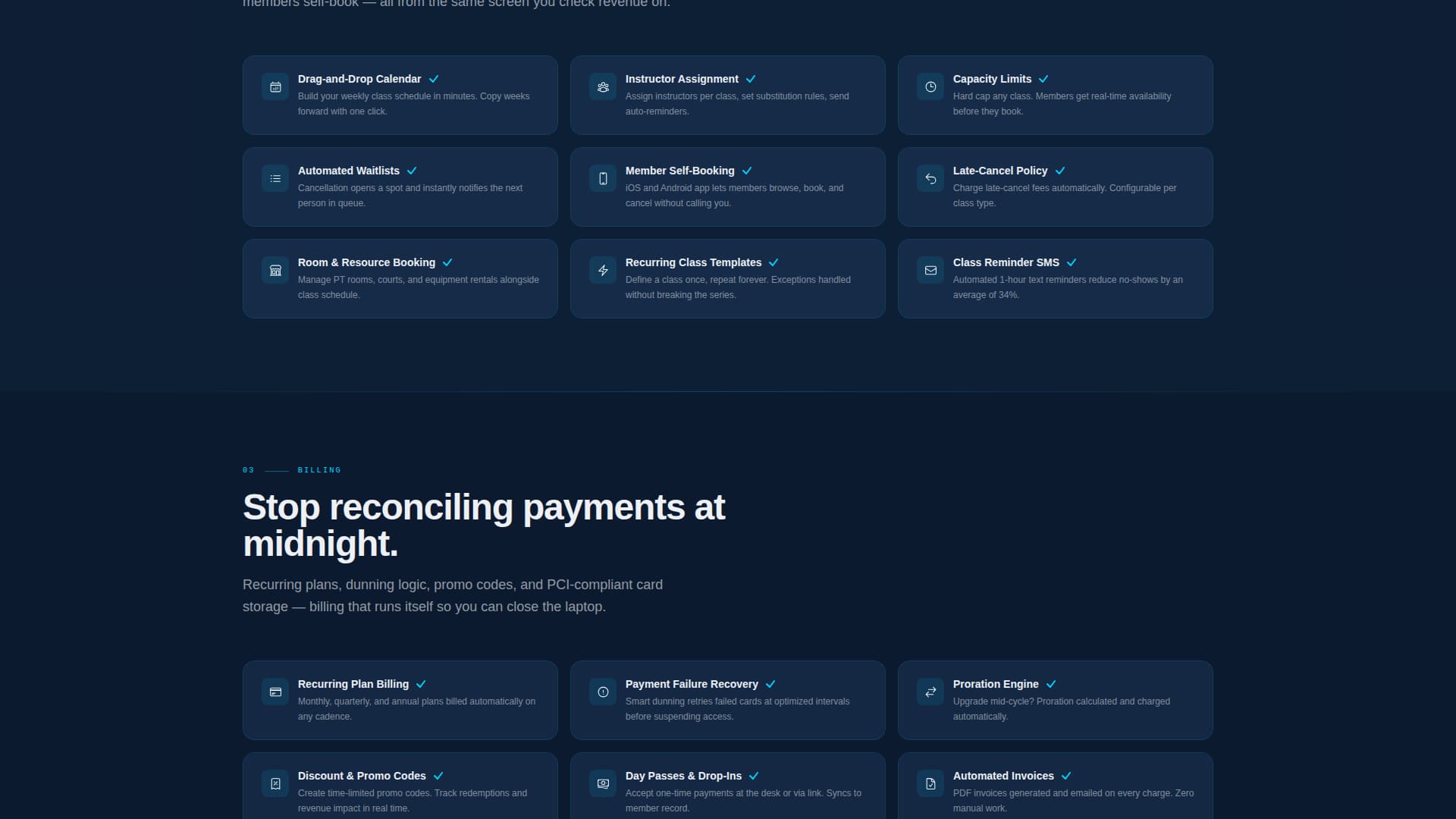
Task: Click 'Assign instructors per class' description
Action: tap(737, 104)
